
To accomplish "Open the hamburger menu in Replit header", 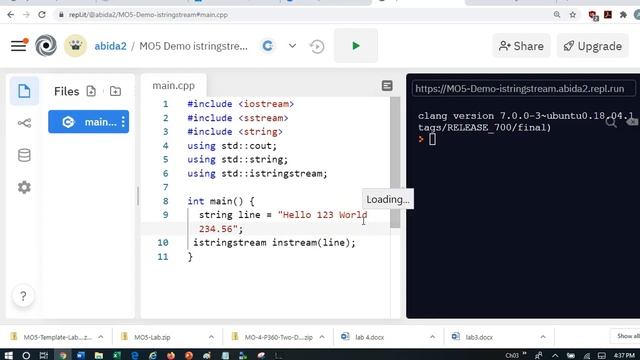I will tap(19, 45).
